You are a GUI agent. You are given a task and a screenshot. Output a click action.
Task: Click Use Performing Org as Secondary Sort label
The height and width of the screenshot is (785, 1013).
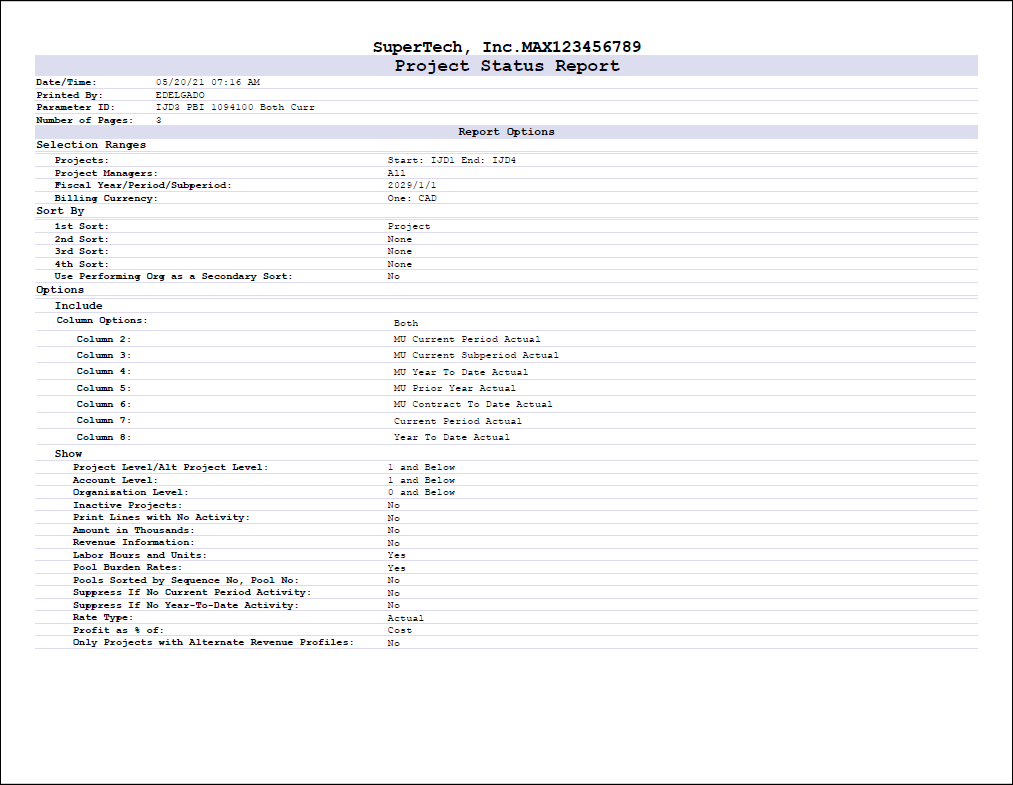coord(174,276)
